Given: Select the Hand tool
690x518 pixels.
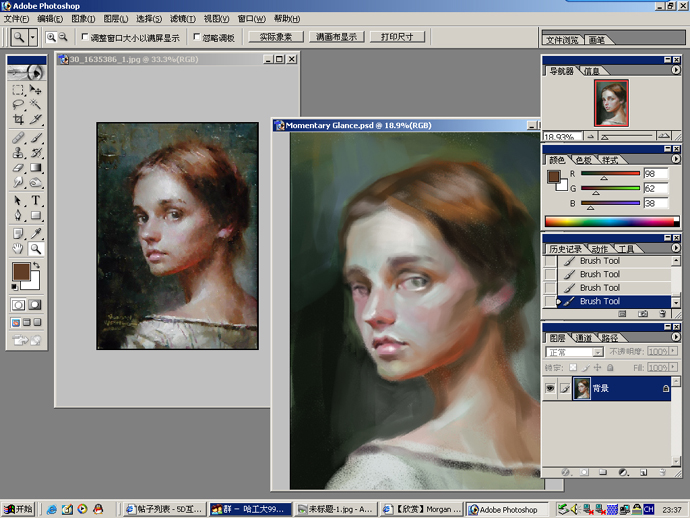Looking at the screenshot, I should (18, 249).
